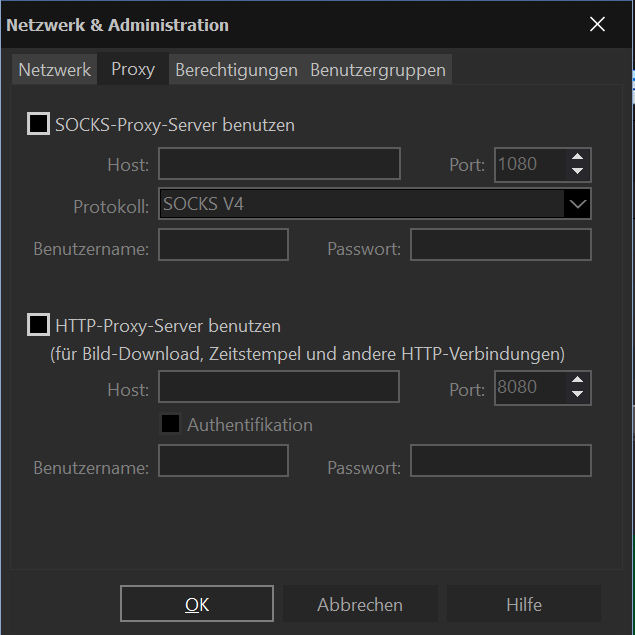Toggle the Authentifikation checkbox
This screenshot has height=635, width=635.
[171, 424]
